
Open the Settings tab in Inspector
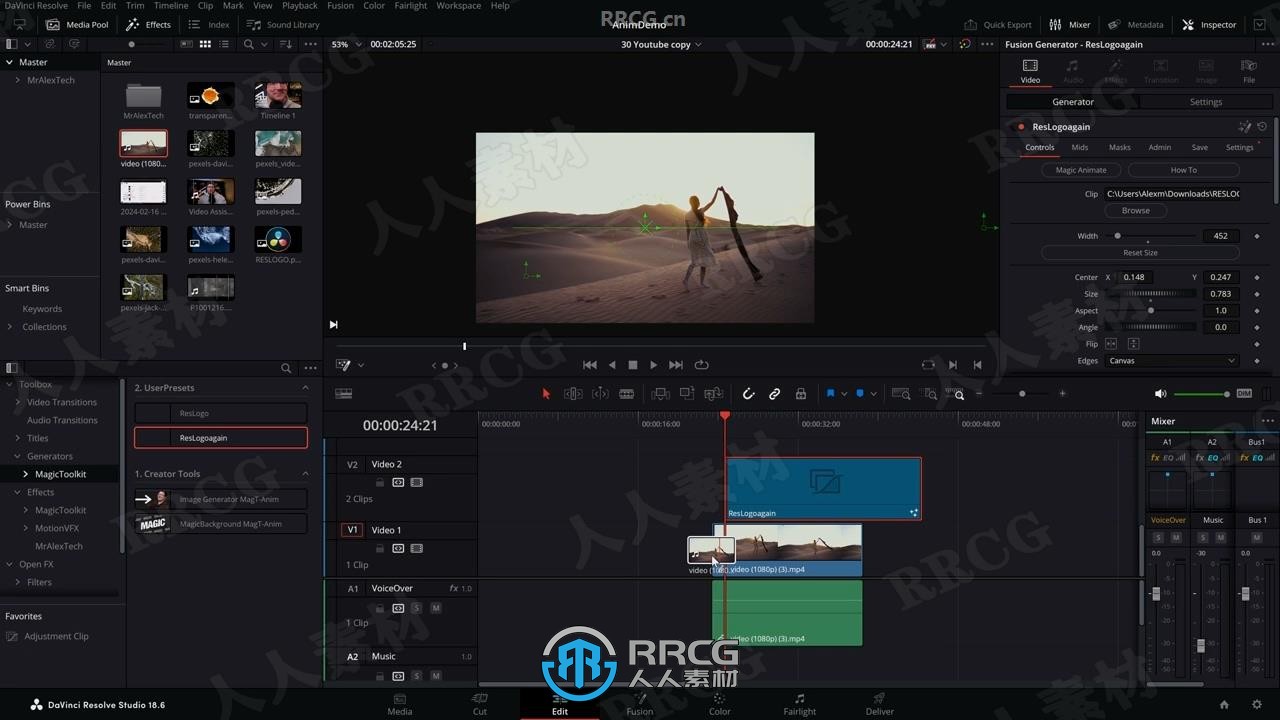(x=1206, y=102)
